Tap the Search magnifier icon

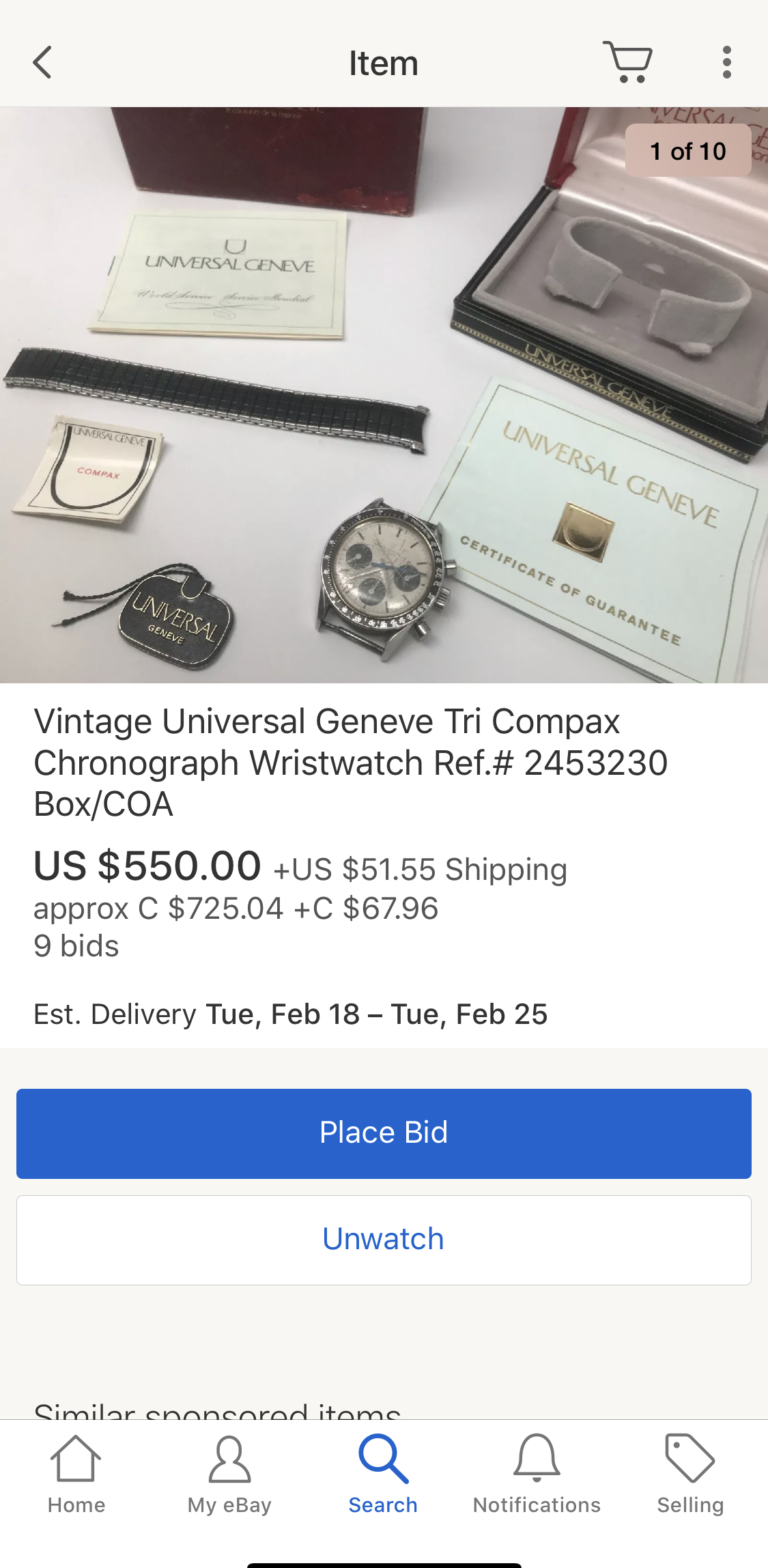point(383,1459)
